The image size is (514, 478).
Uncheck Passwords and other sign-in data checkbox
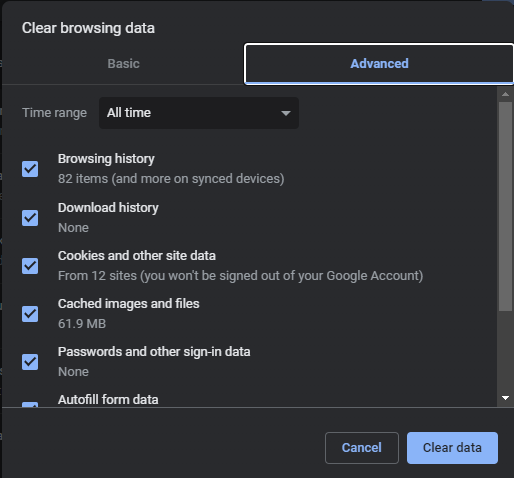30,362
